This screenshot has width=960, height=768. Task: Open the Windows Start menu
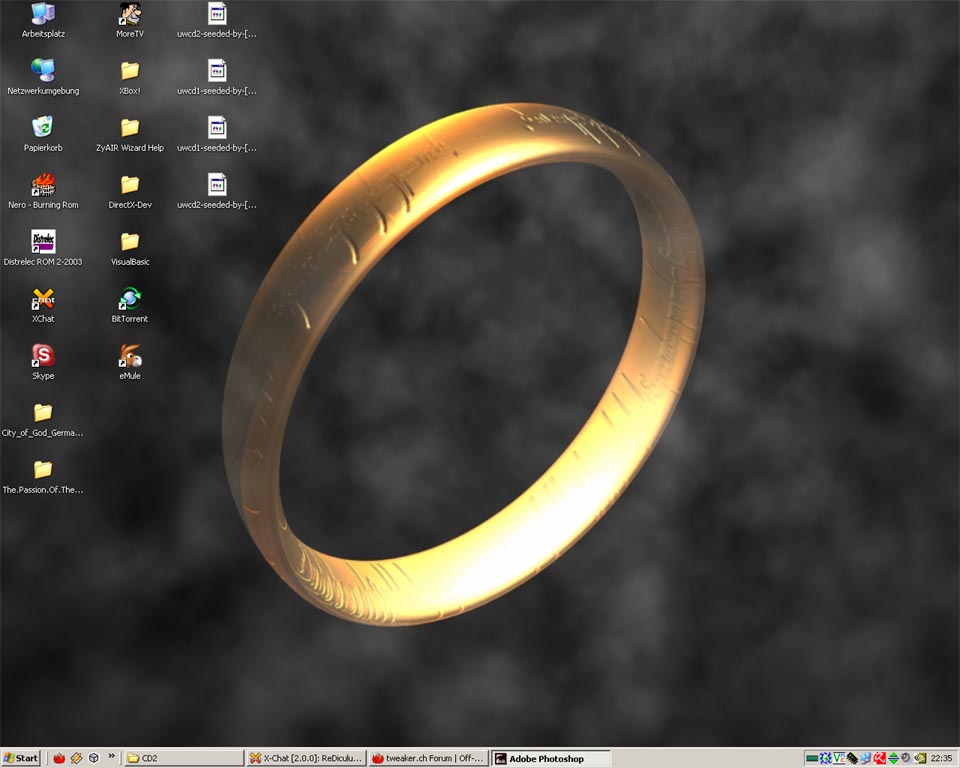[21, 758]
